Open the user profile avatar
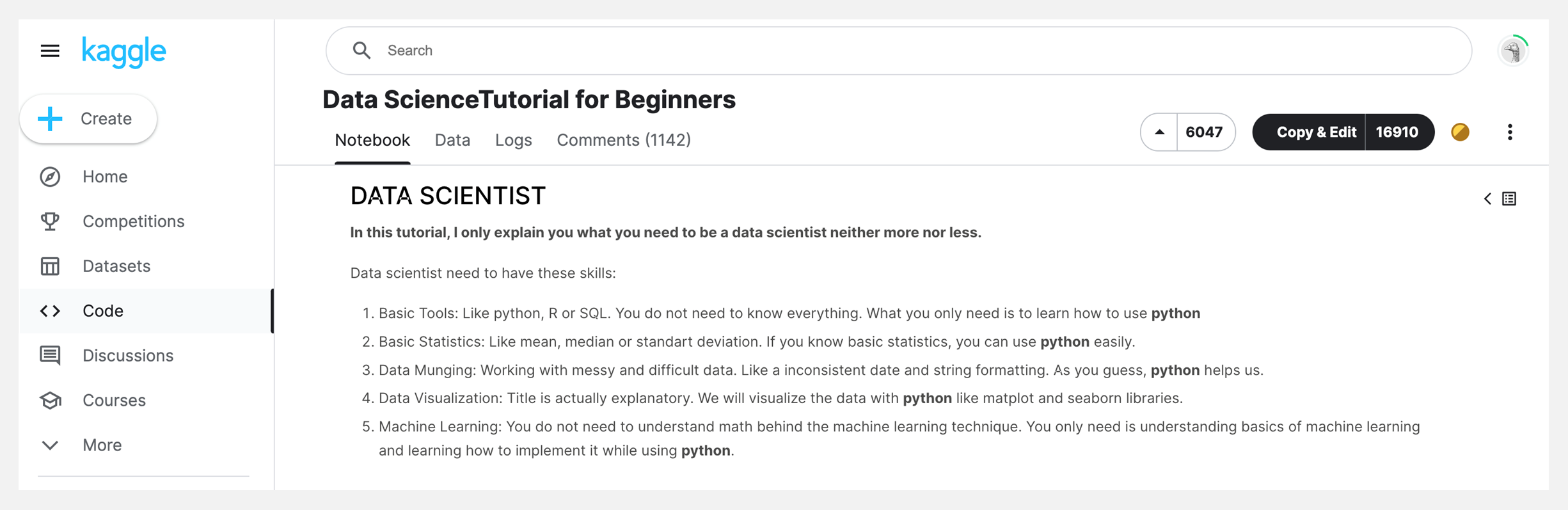1568x510 pixels. point(1512,51)
